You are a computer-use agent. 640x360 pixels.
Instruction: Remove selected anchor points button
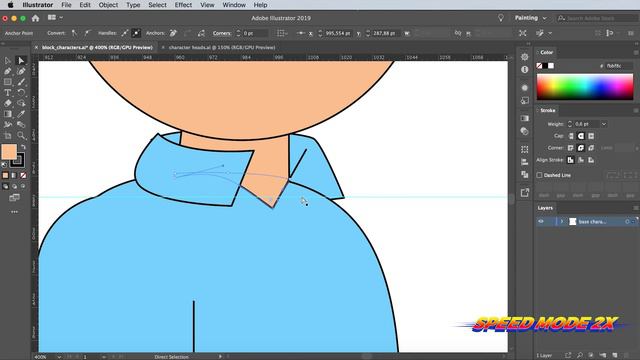click(x=173, y=33)
